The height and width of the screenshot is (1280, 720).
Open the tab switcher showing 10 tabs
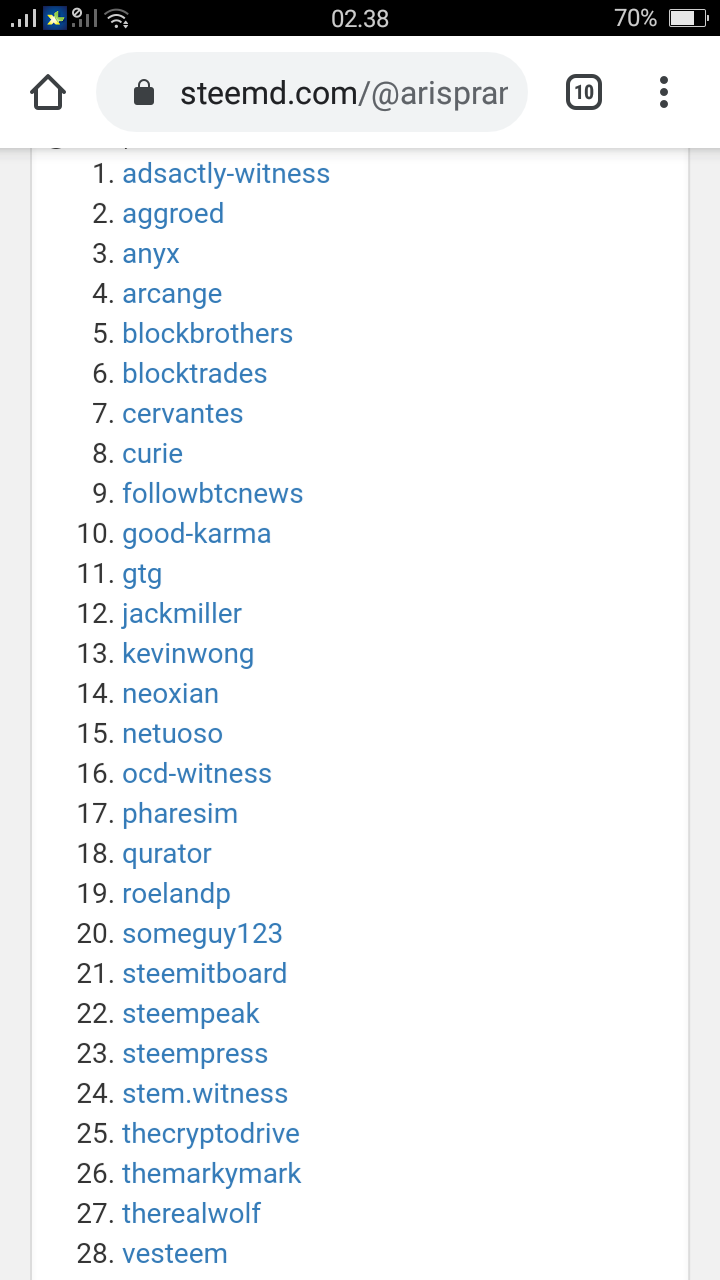(x=583, y=91)
